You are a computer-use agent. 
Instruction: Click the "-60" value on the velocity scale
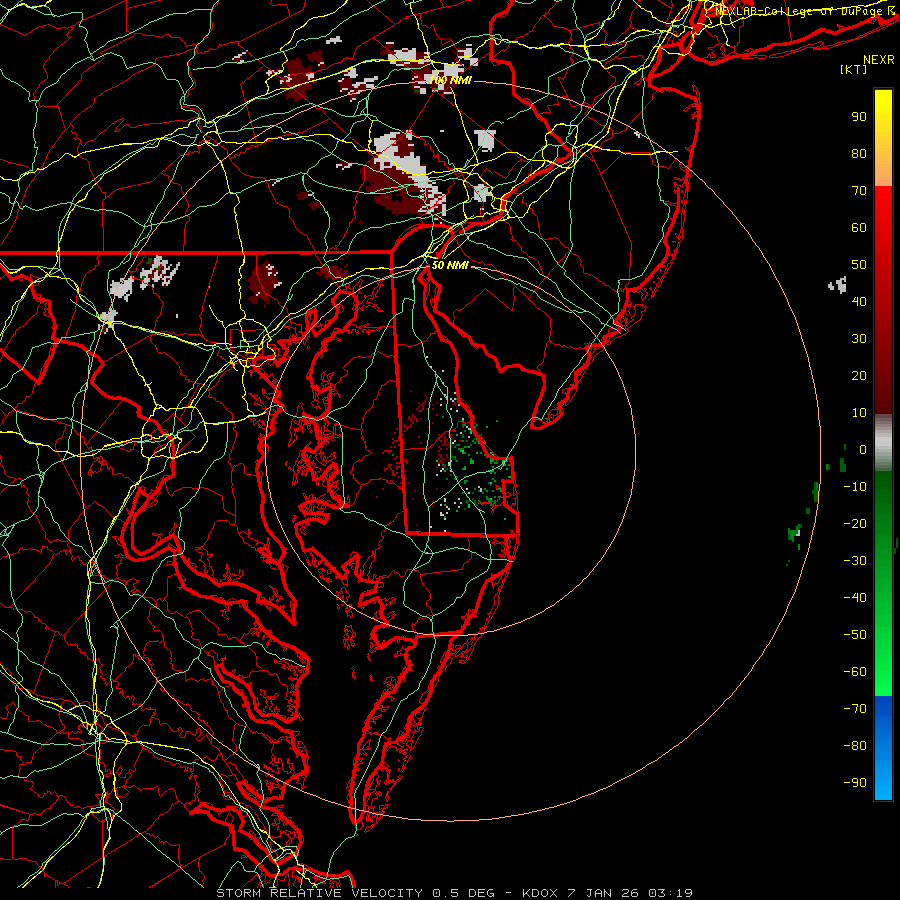coord(855,672)
